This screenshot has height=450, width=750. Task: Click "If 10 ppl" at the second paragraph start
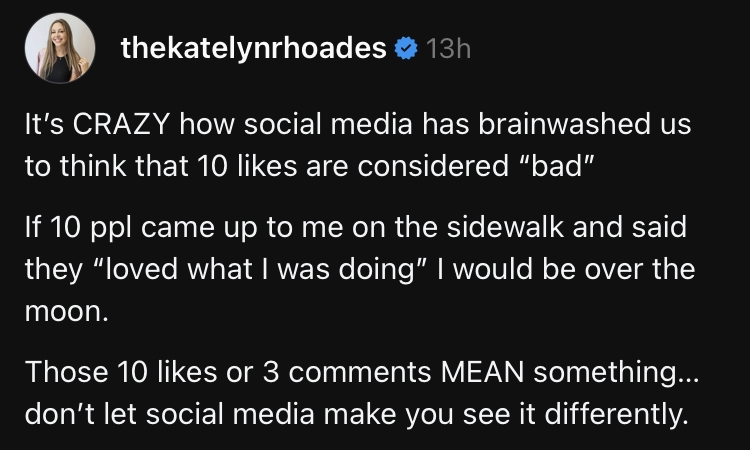tap(78, 228)
